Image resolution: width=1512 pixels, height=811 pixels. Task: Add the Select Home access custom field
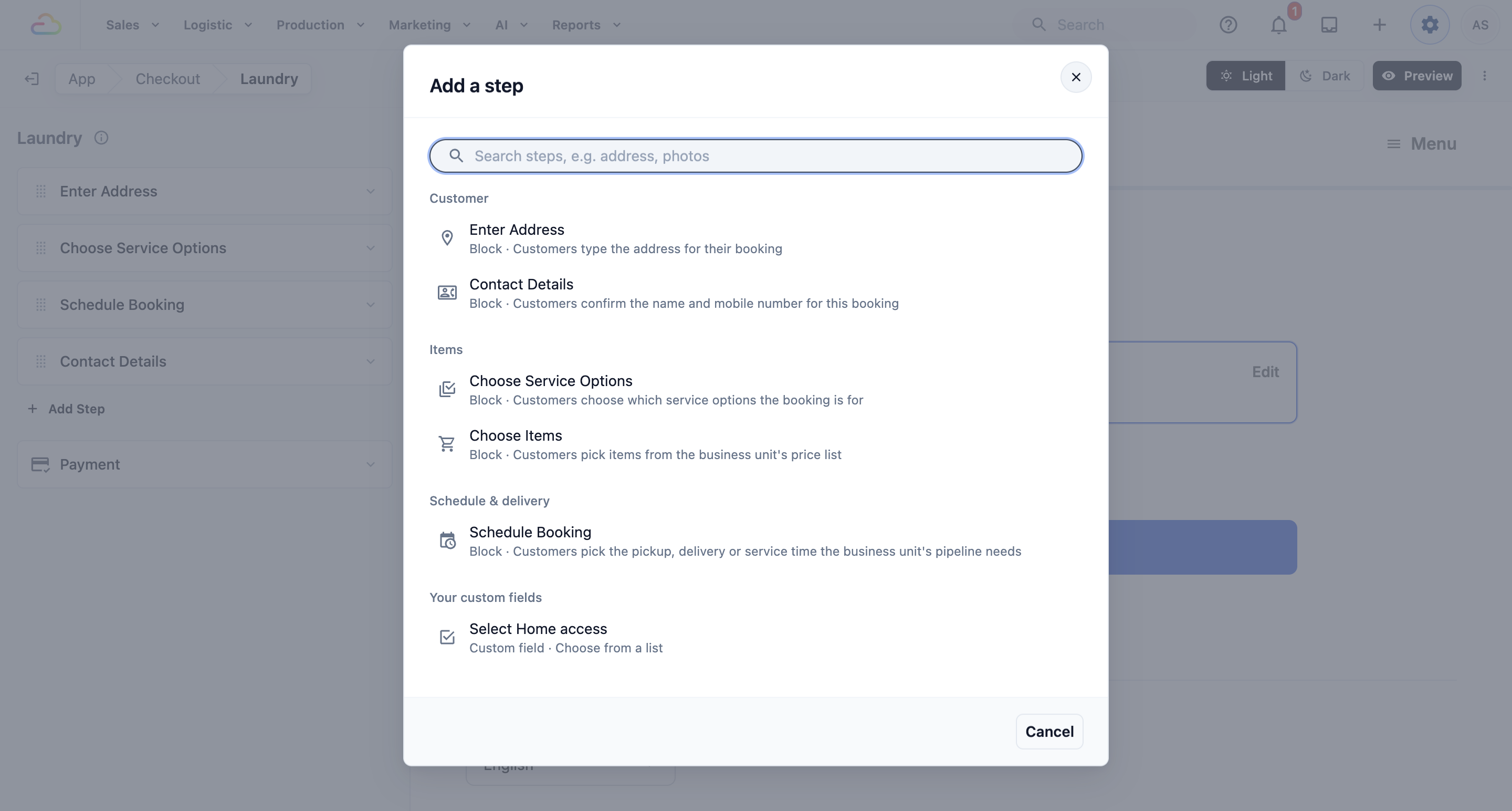pos(755,638)
